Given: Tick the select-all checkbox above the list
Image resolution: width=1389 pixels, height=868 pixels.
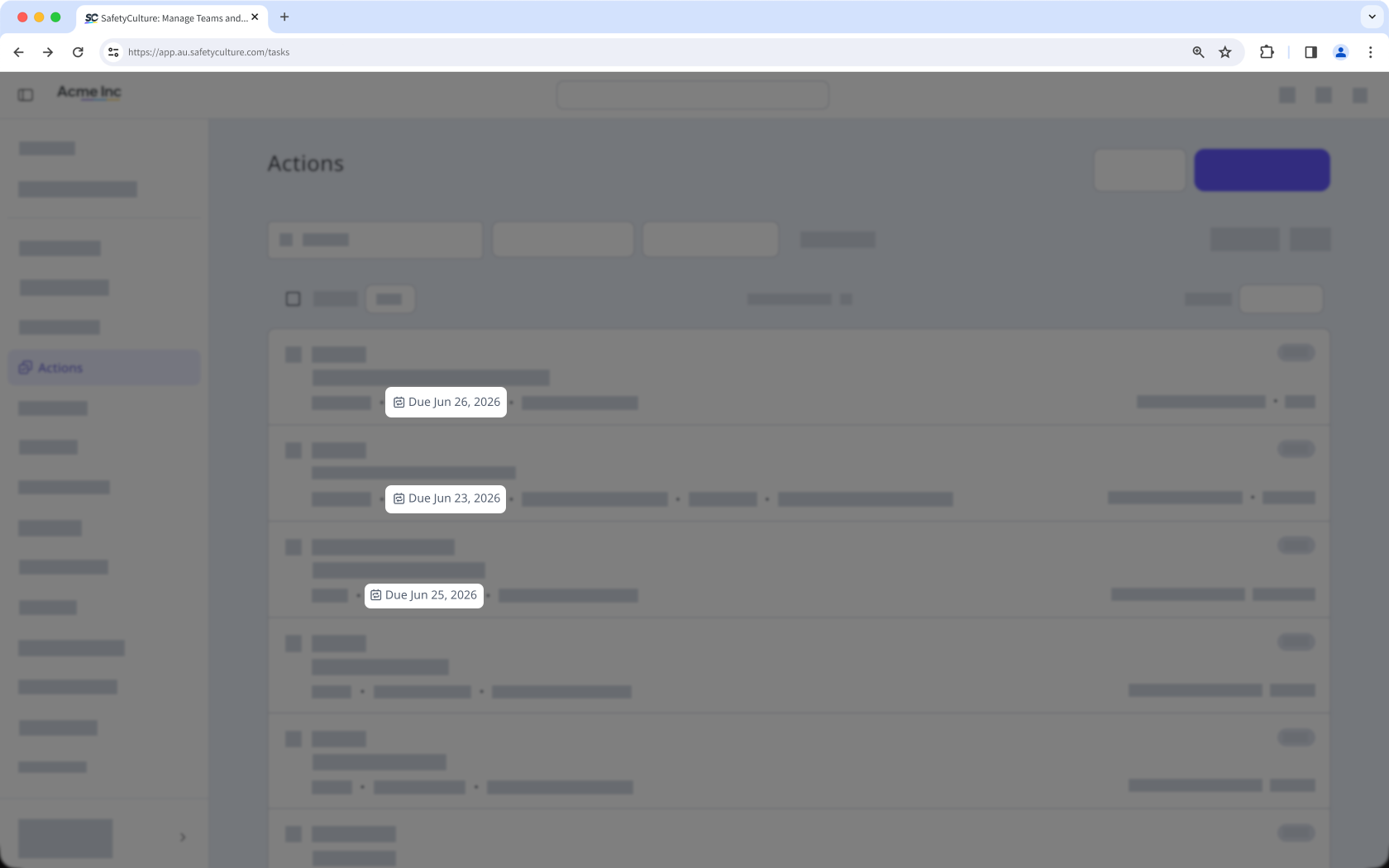Looking at the screenshot, I should 293,298.
